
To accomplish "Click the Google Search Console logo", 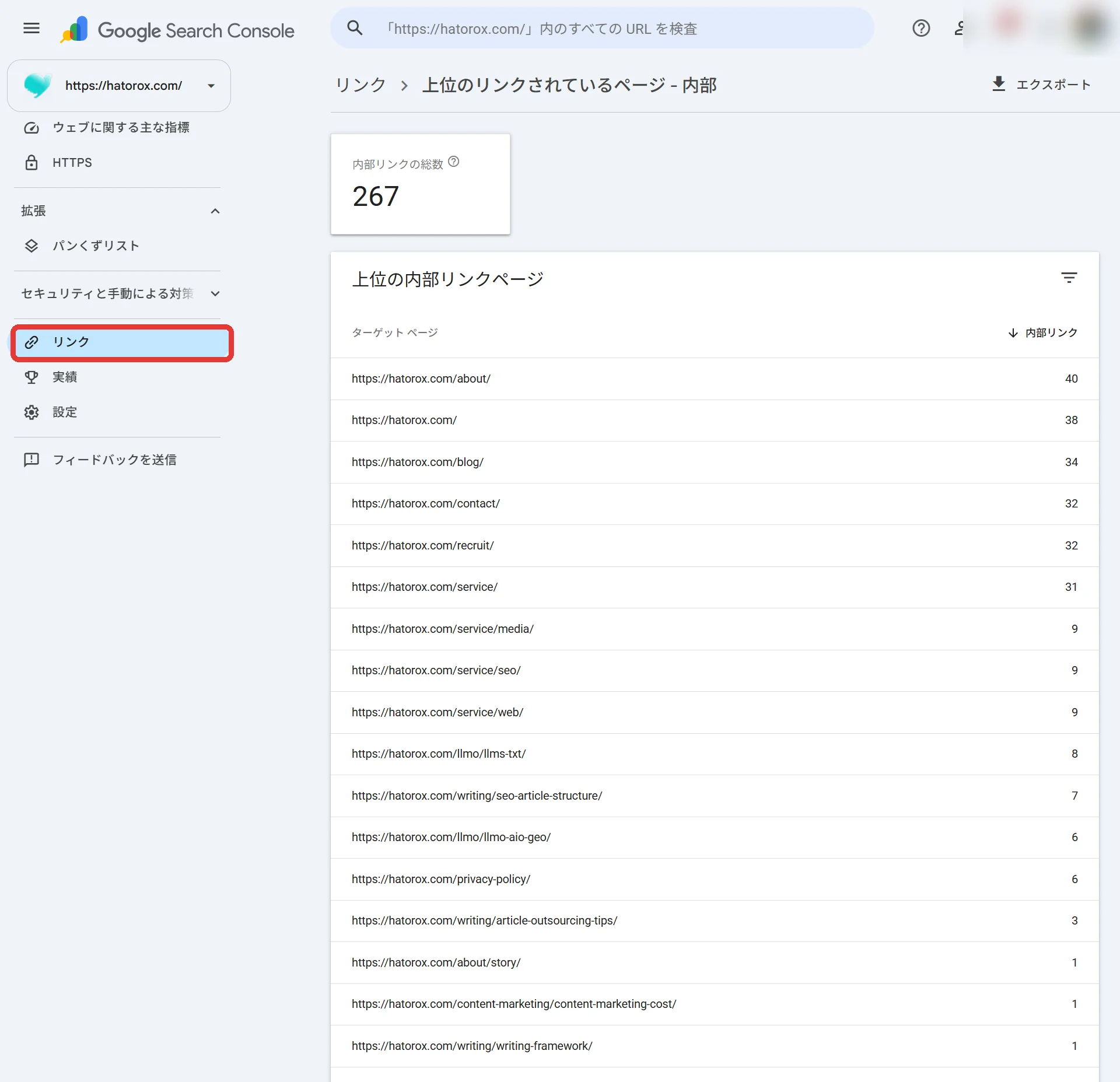I will (178, 29).
